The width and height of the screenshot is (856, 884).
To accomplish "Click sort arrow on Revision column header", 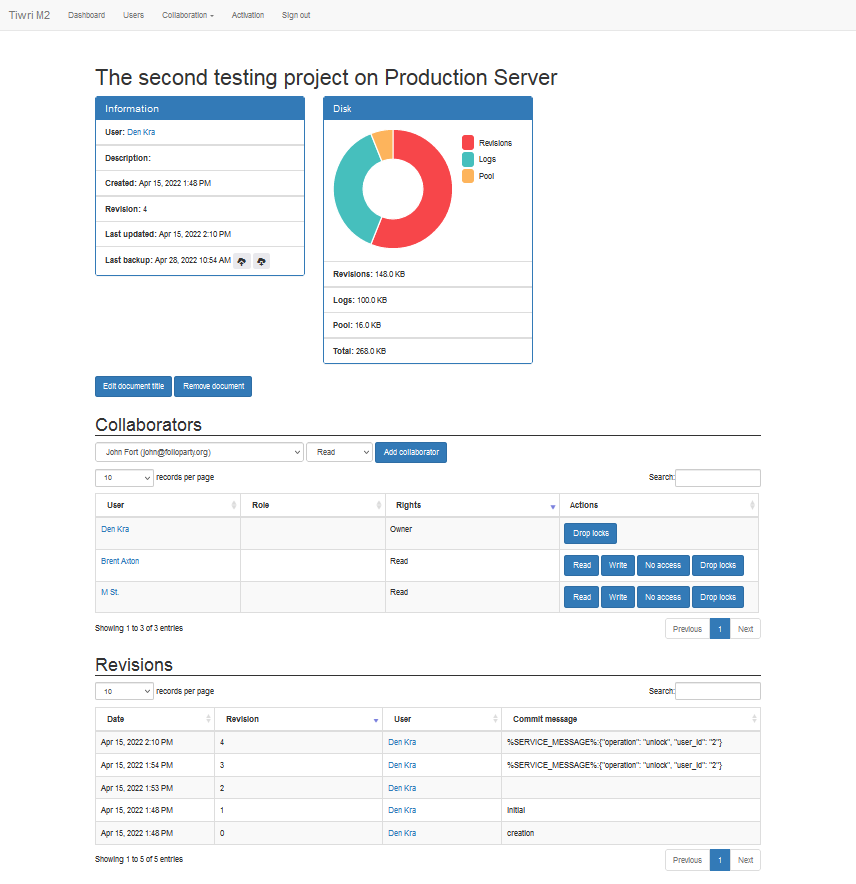I will (376, 720).
